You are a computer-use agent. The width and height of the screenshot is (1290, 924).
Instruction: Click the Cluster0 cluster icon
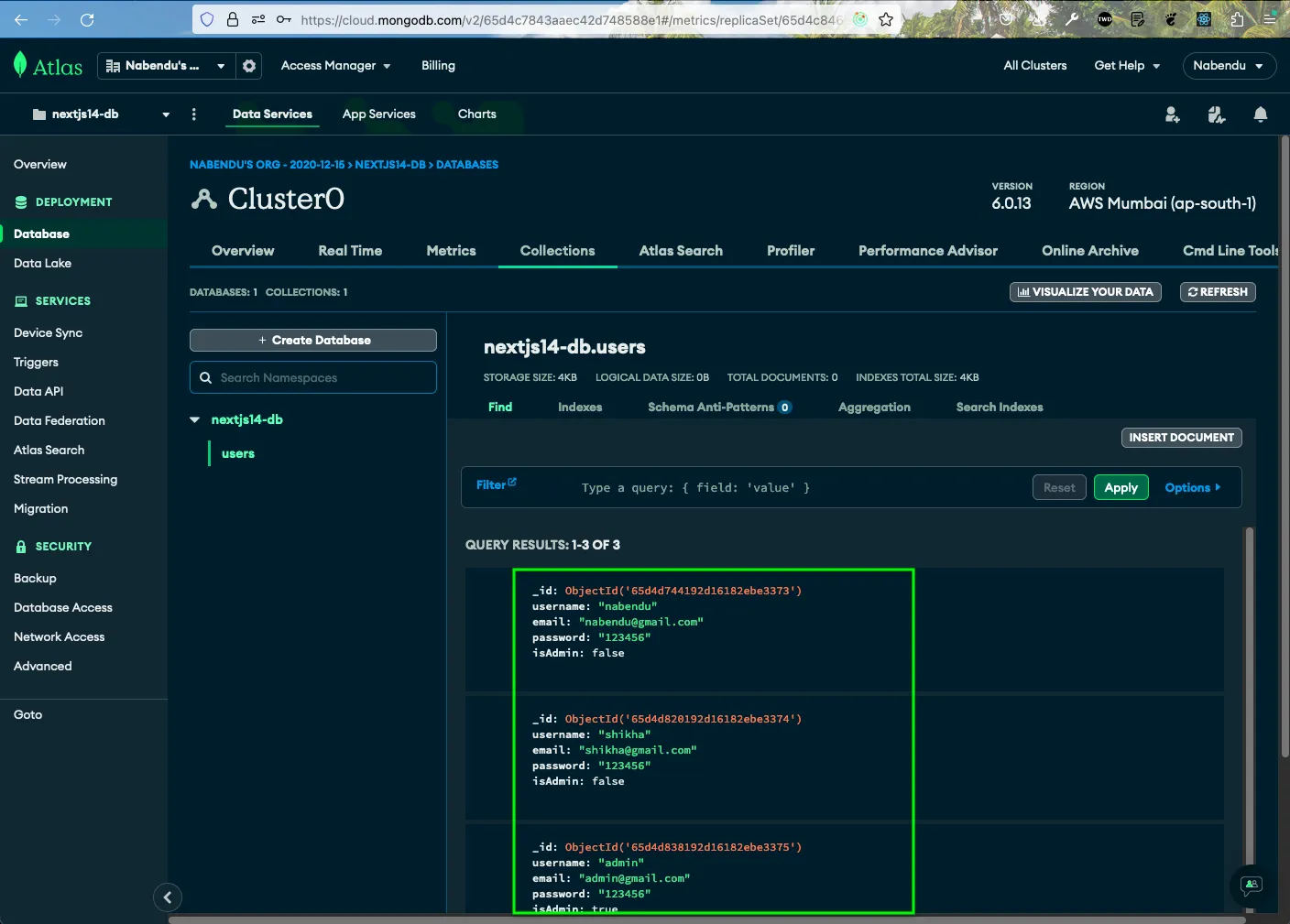pos(204,199)
